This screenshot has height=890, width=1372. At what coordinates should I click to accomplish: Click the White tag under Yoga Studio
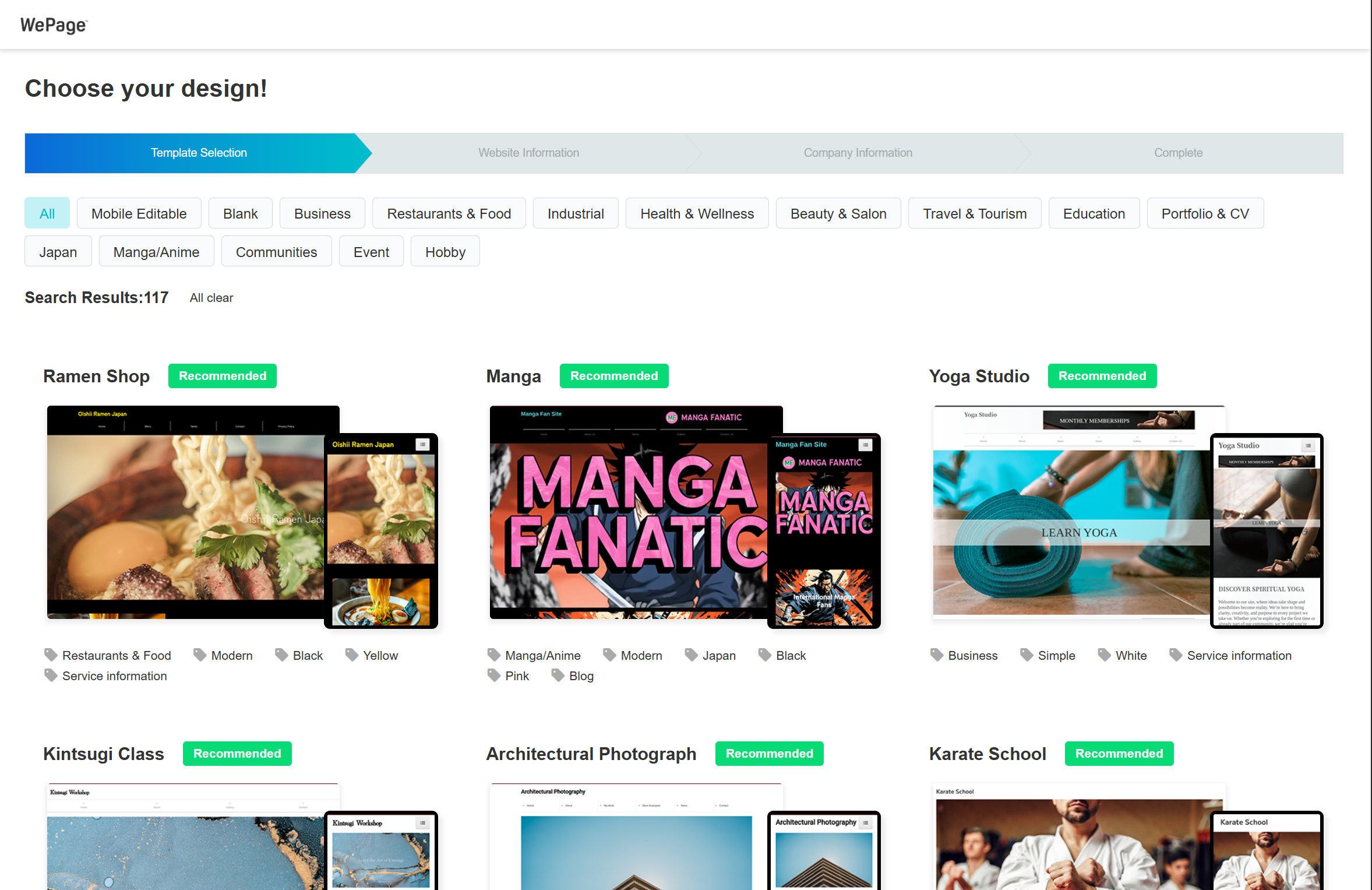pyautogui.click(x=1131, y=656)
